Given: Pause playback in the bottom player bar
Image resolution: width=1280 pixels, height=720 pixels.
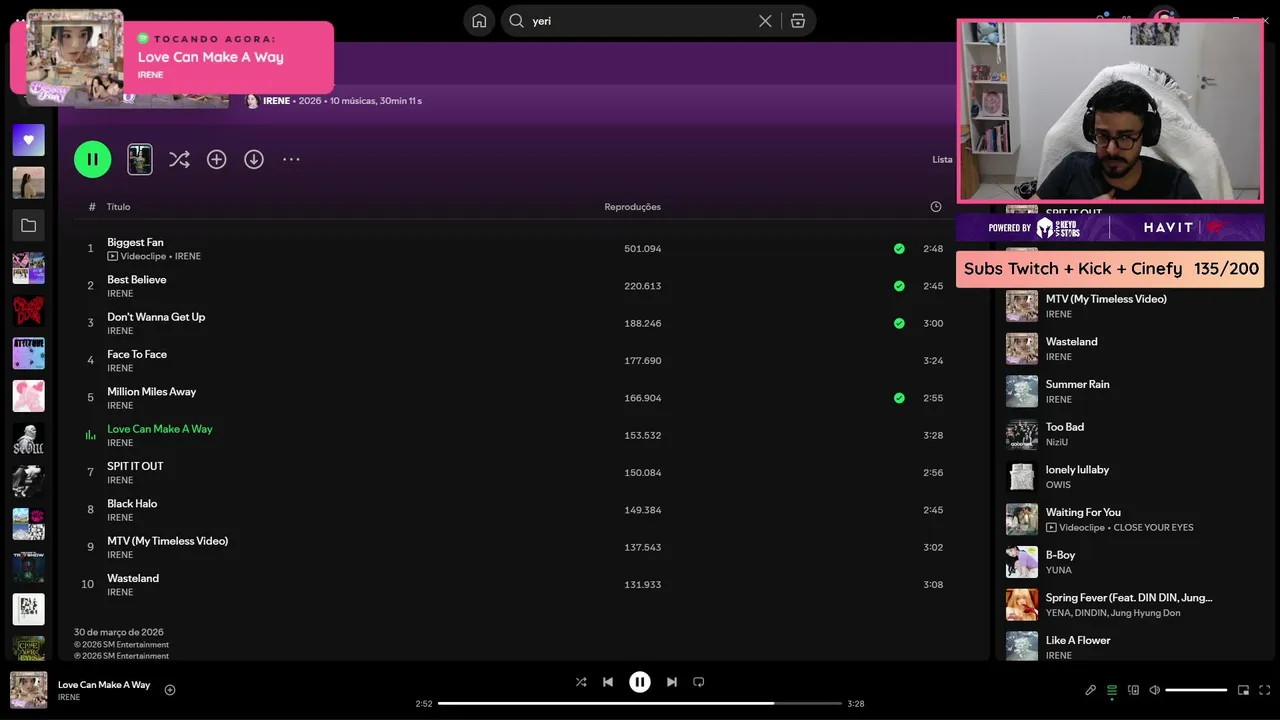Looking at the screenshot, I should pyautogui.click(x=640, y=682).
